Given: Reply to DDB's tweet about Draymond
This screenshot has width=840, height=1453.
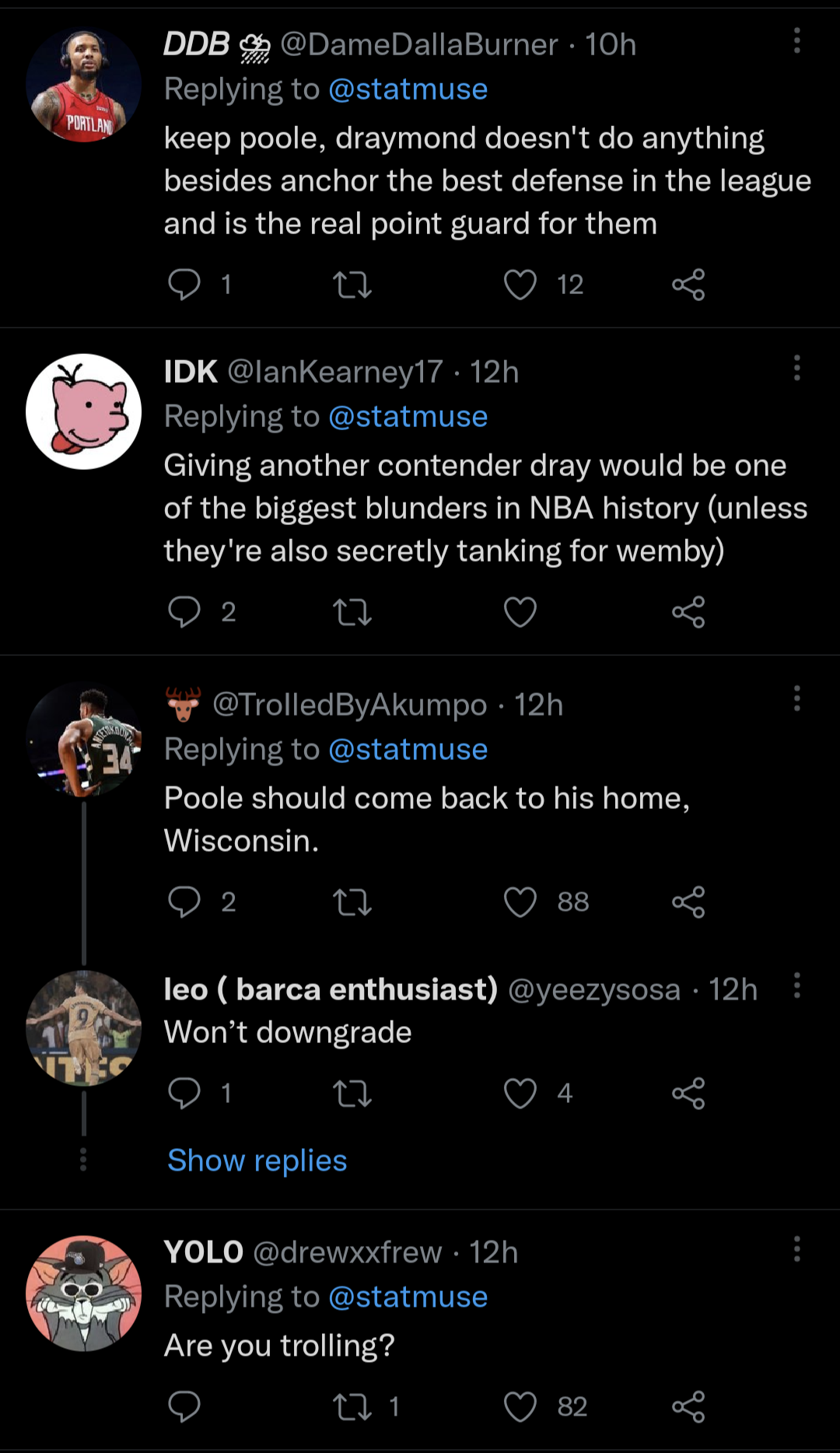Looking at the screenshot, I should (184, 285).
